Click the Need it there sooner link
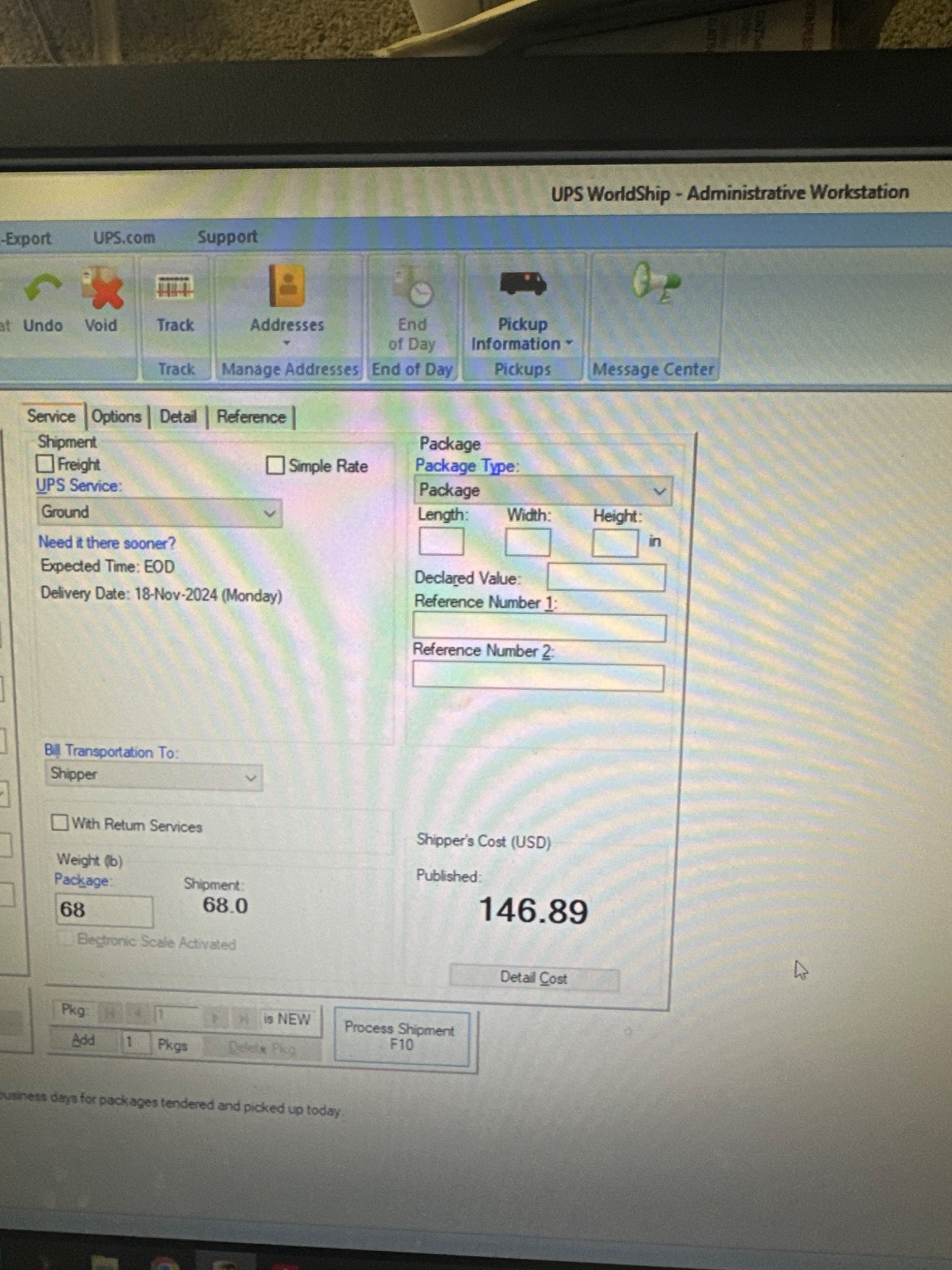The image size is (952, 1270). [107, 543]
